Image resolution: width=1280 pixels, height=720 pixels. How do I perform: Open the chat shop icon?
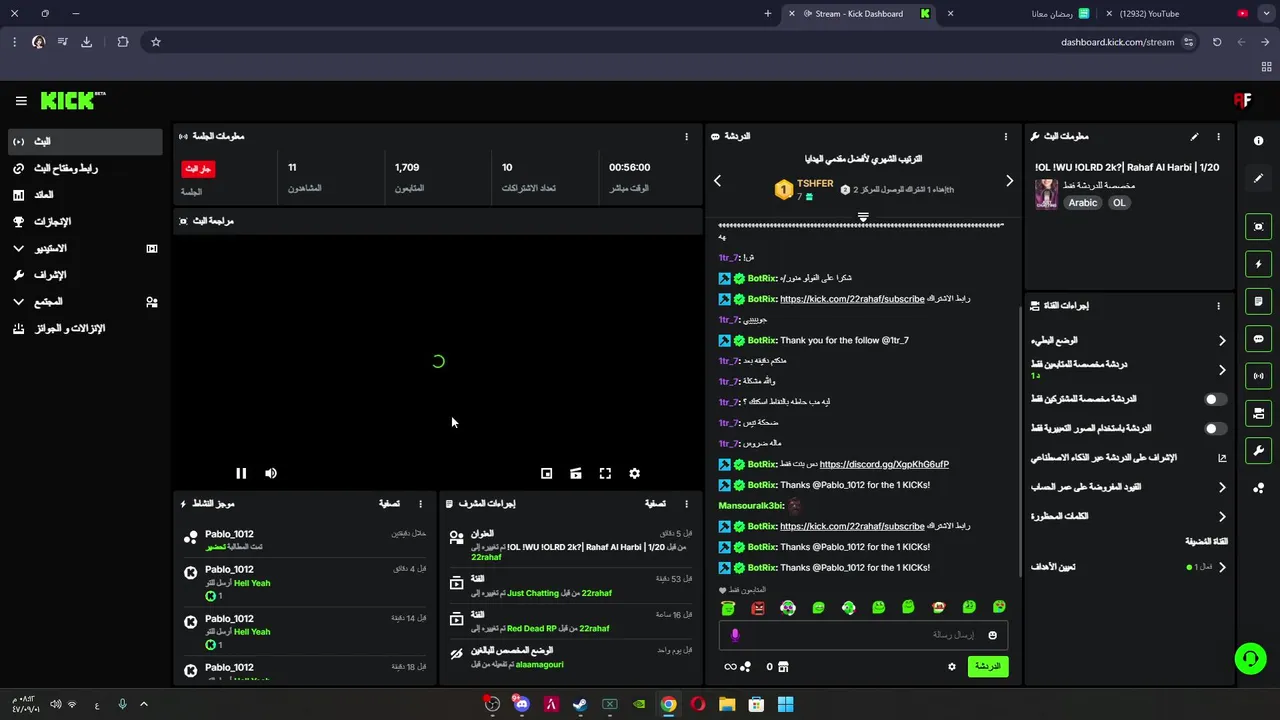pos(783,667)
